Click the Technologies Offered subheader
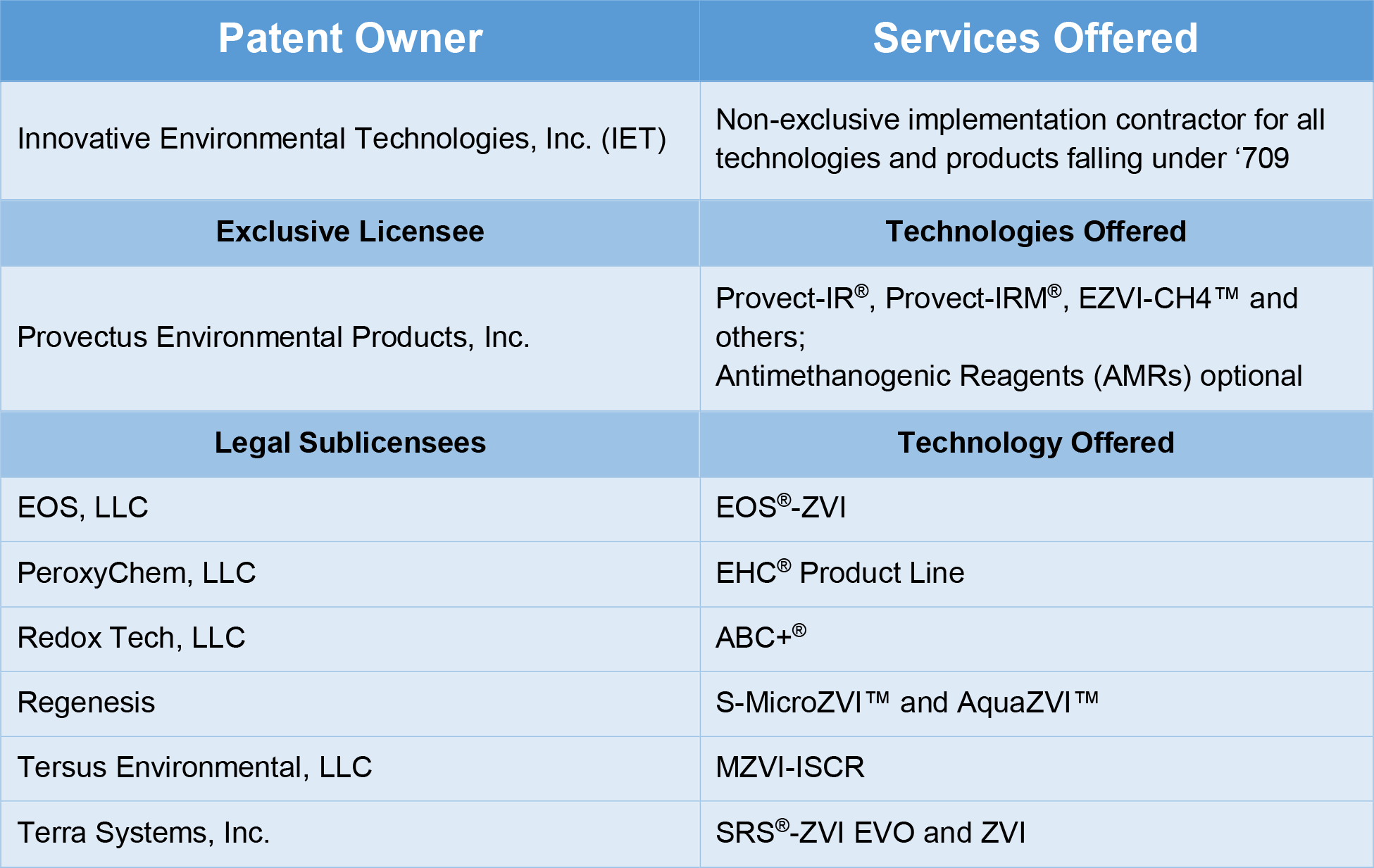Image resolution: width=1374 pixels, height=868 pixels. (1035, 232)
